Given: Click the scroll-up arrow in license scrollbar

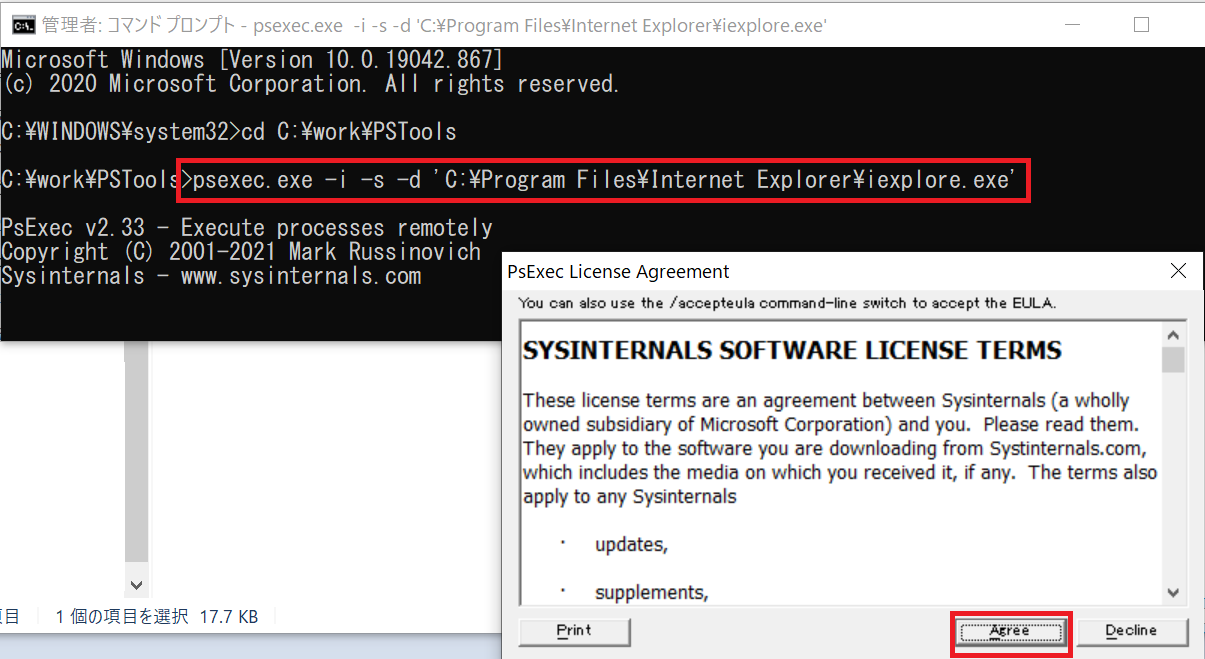Looking at the screenshot, I should point(1173,334).
